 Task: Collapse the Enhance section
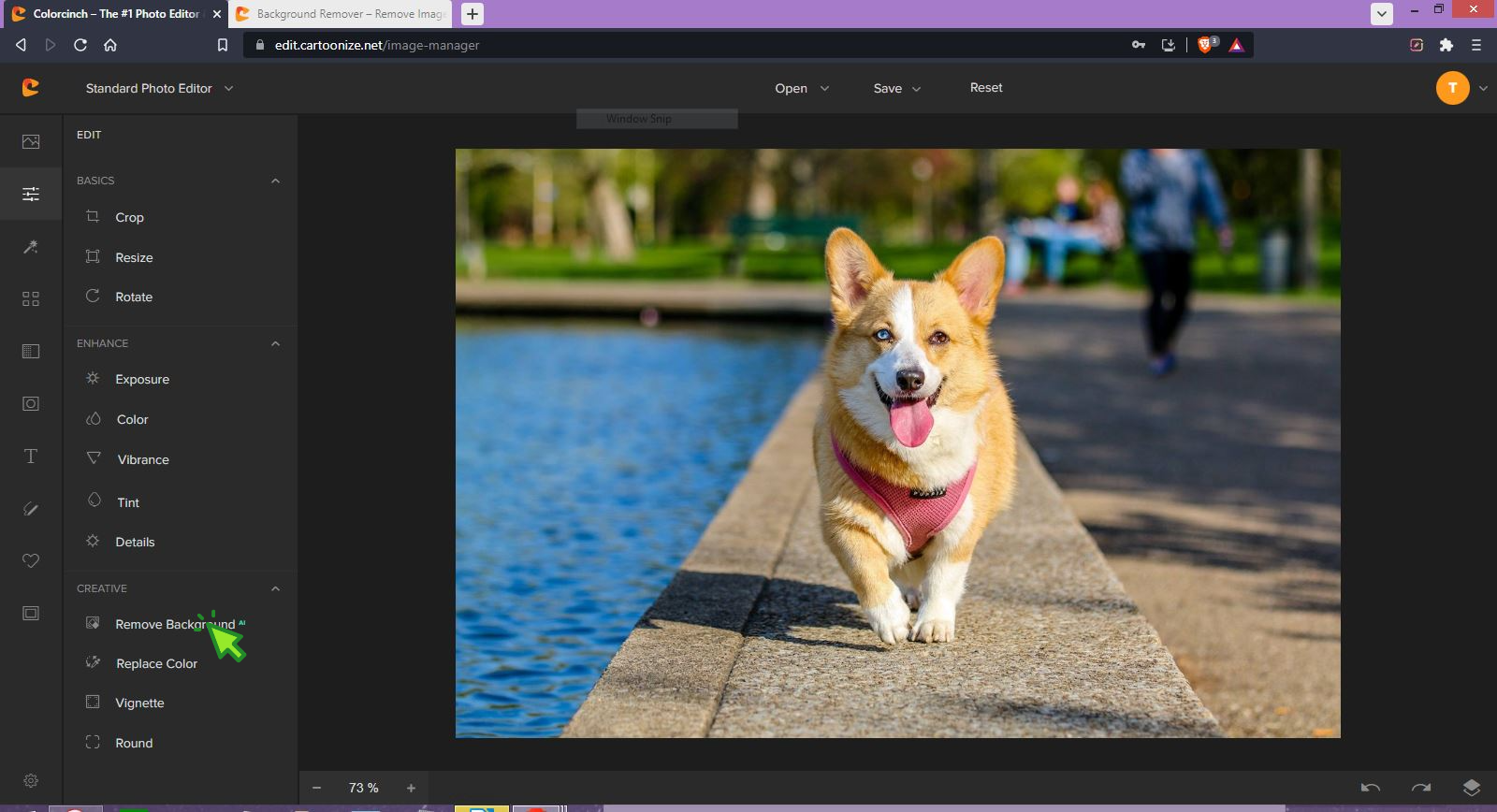275,343
